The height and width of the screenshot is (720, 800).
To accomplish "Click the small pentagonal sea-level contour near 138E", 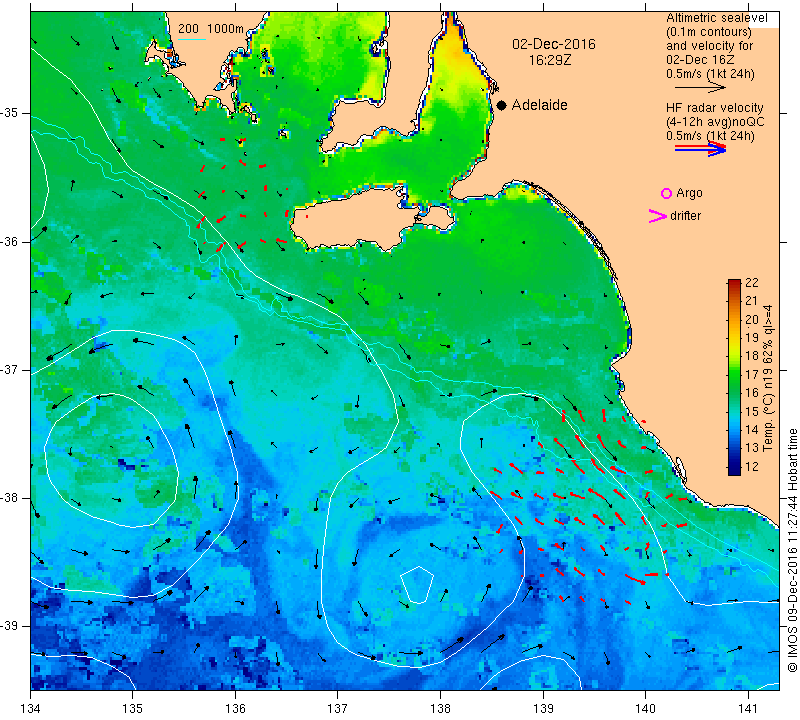I will [417, 585].
